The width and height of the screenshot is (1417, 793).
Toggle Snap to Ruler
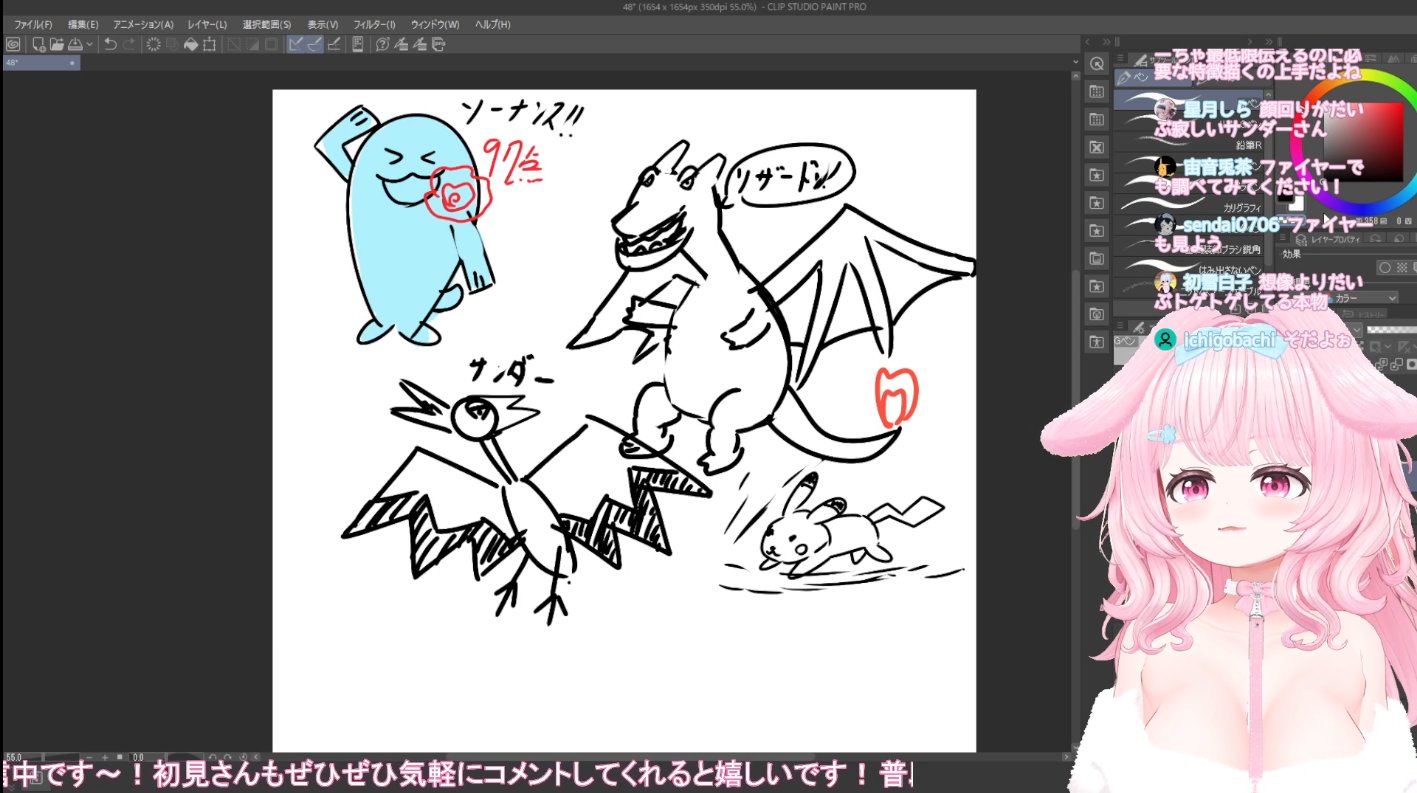[296, 44]
